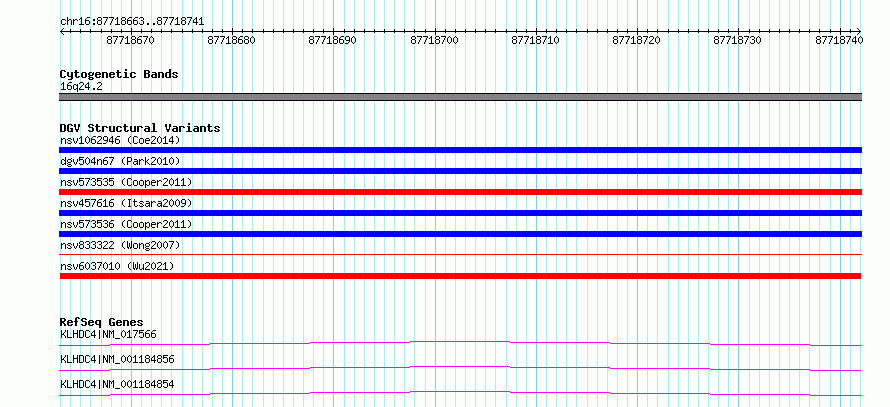
Task: Click ruler position 87718670
Action: coord(130,40)
